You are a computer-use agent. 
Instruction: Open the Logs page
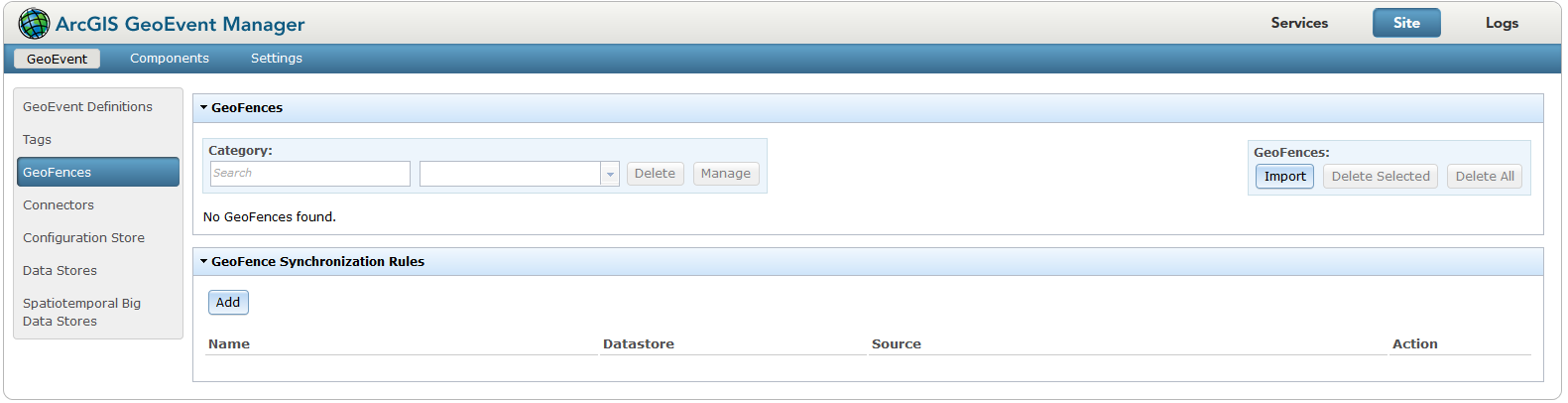pos(1502,23)
